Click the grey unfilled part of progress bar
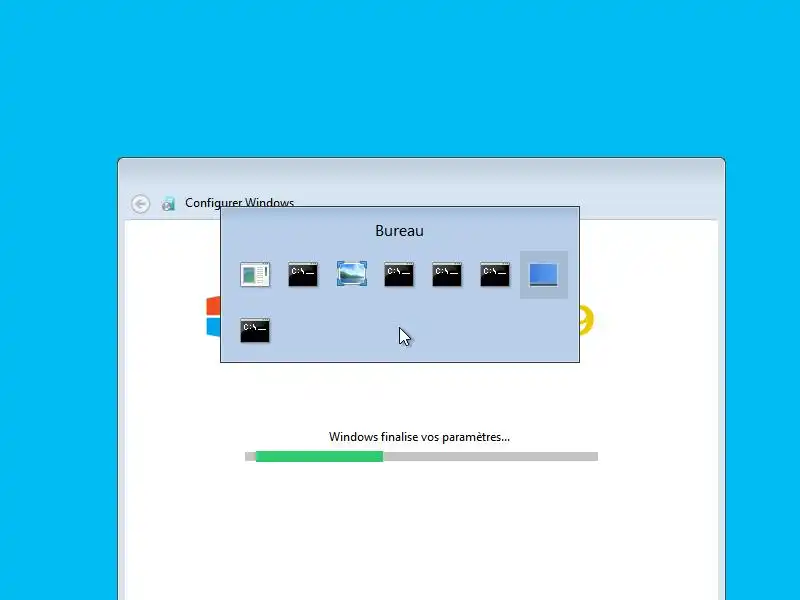800x600 pixels. click(490, 456)
